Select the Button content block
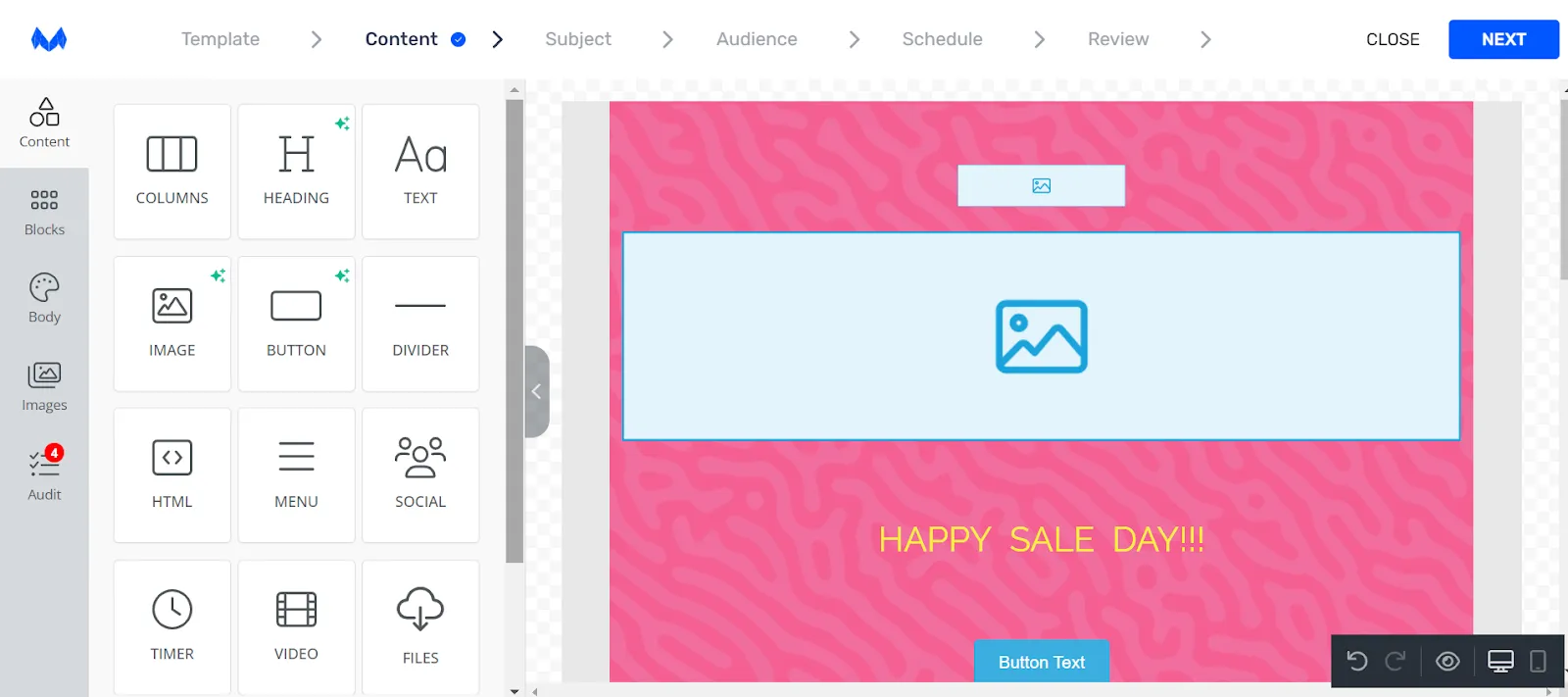The height and width of the screenshot is (697, 1568). [296, 324]
